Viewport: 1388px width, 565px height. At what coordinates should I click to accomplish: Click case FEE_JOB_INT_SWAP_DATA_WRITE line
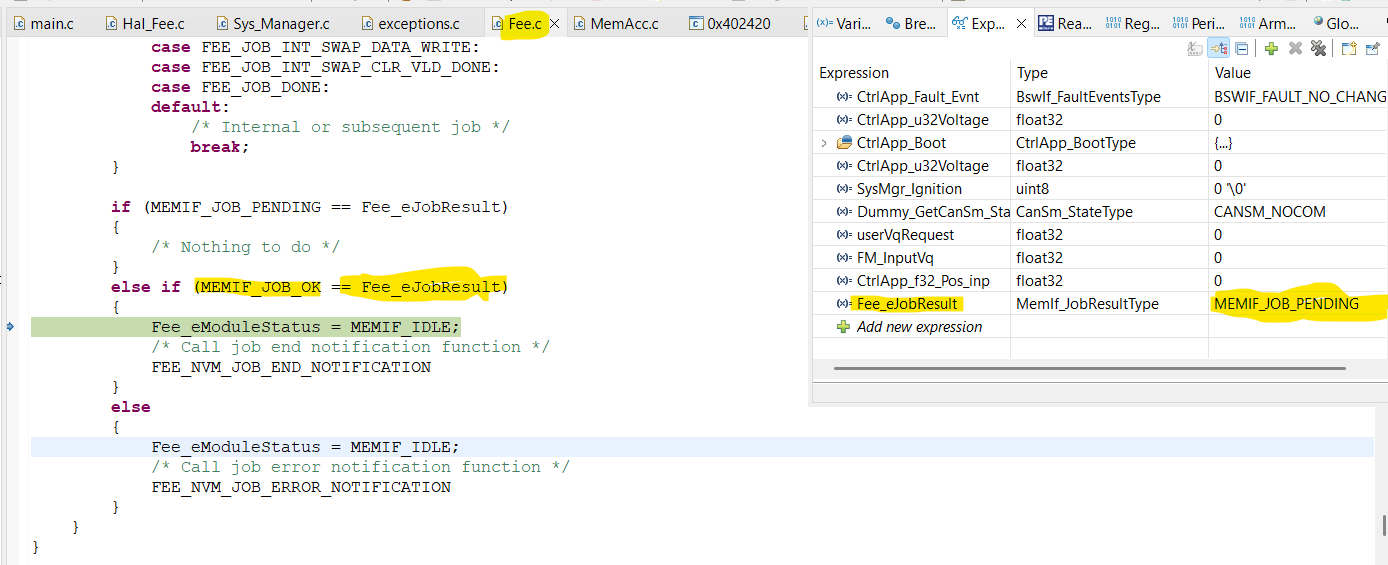pyautogui.click(x=315, y=47)
